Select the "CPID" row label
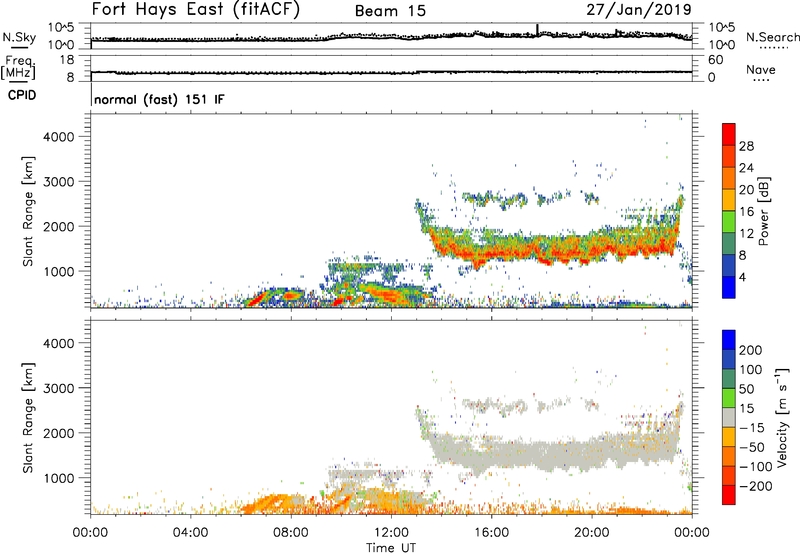 coord(22,95)
